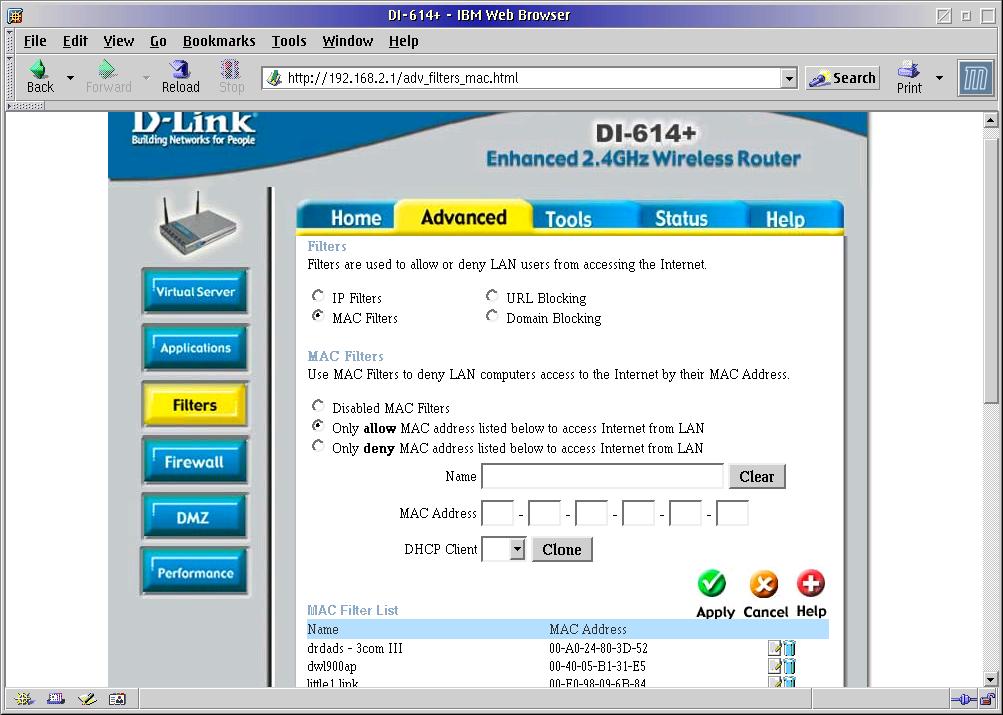Select the IP Filters radio button
Screen dimensions: 1003x715
(318, 295)
